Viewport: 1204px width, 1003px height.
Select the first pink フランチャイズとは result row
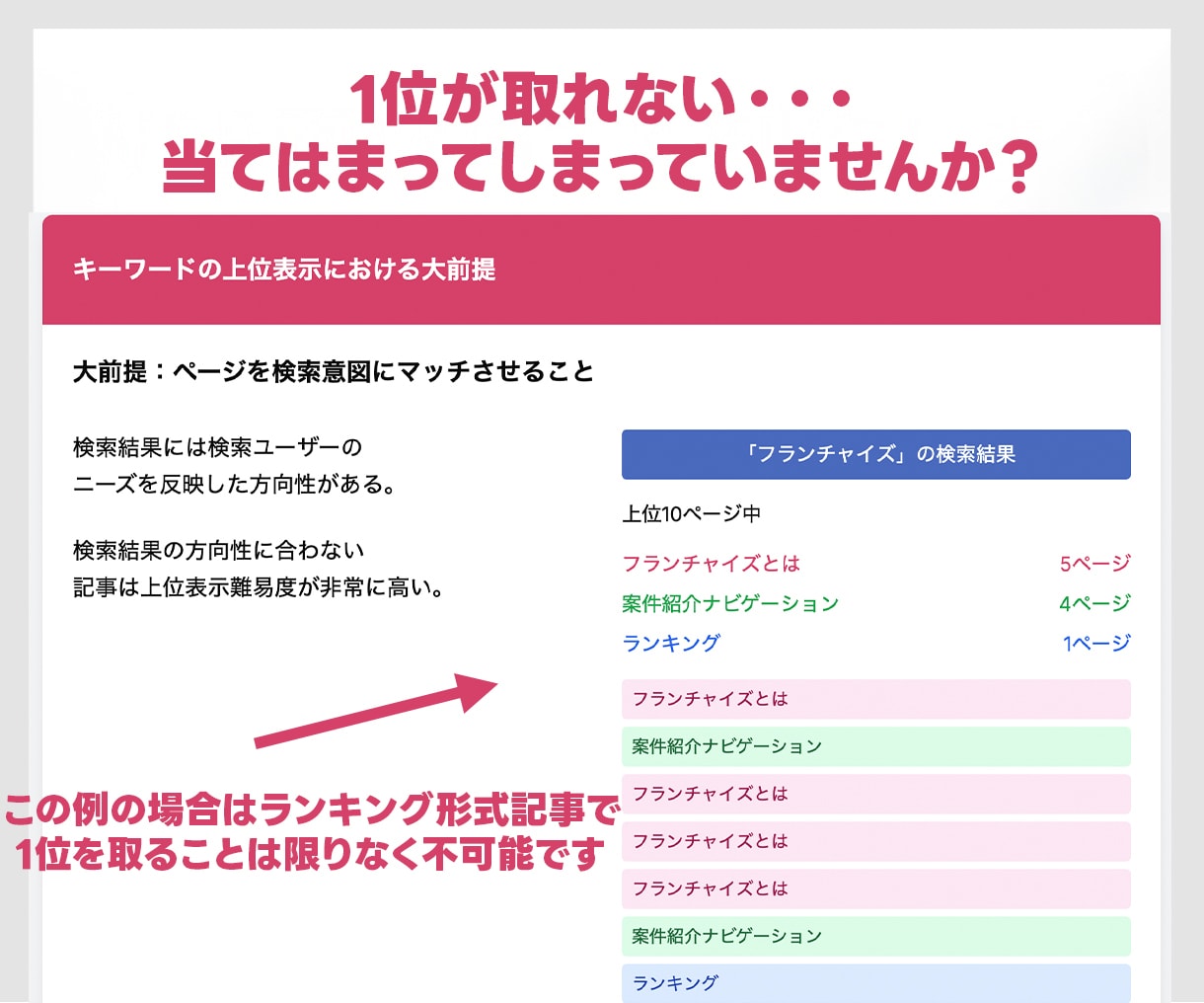[x=875, y=699]
